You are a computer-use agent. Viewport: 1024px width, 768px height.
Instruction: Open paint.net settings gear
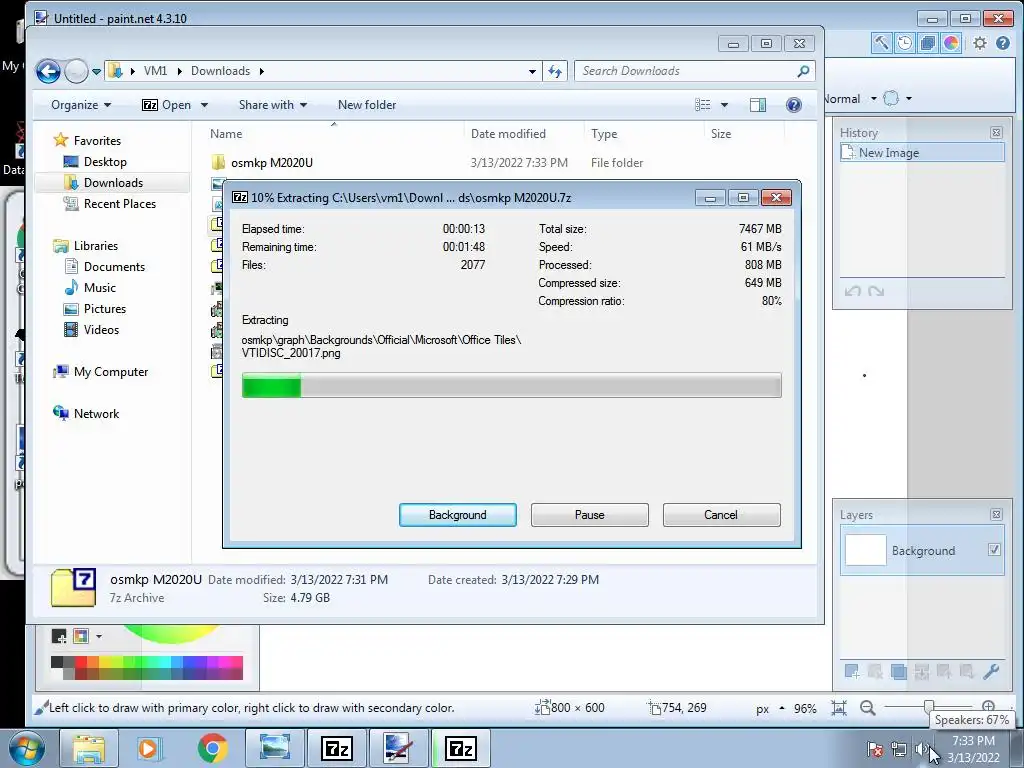(980, 43)
